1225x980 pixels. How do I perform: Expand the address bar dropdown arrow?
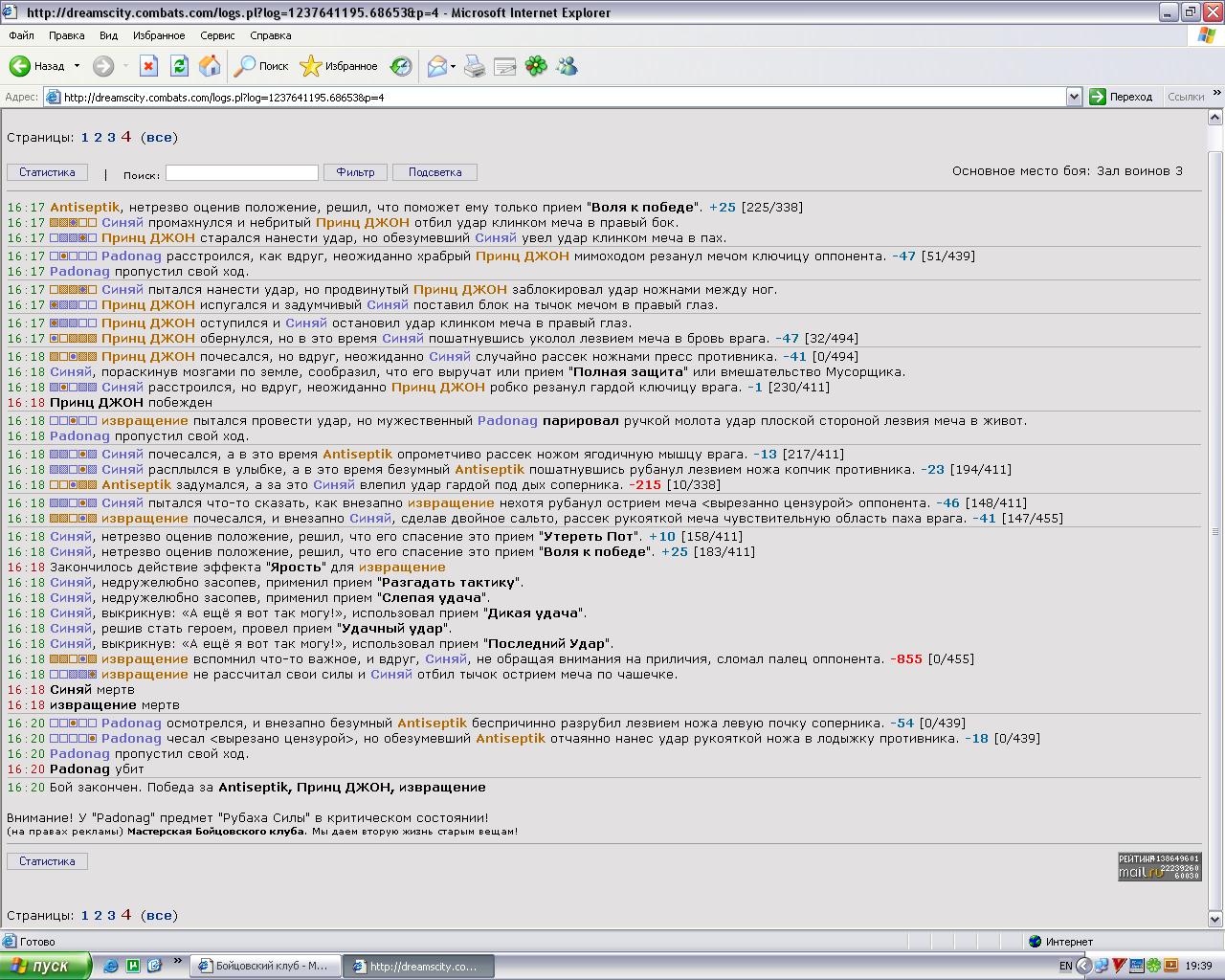pos(1074,97)
